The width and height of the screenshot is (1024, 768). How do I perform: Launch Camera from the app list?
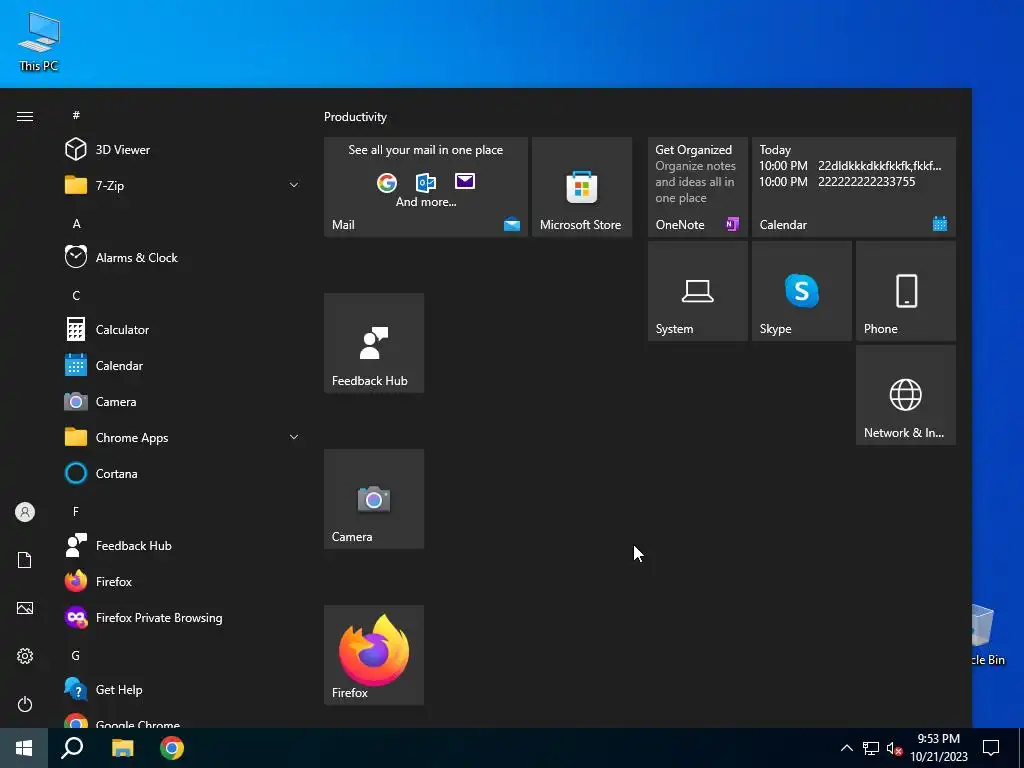[183, 402]
